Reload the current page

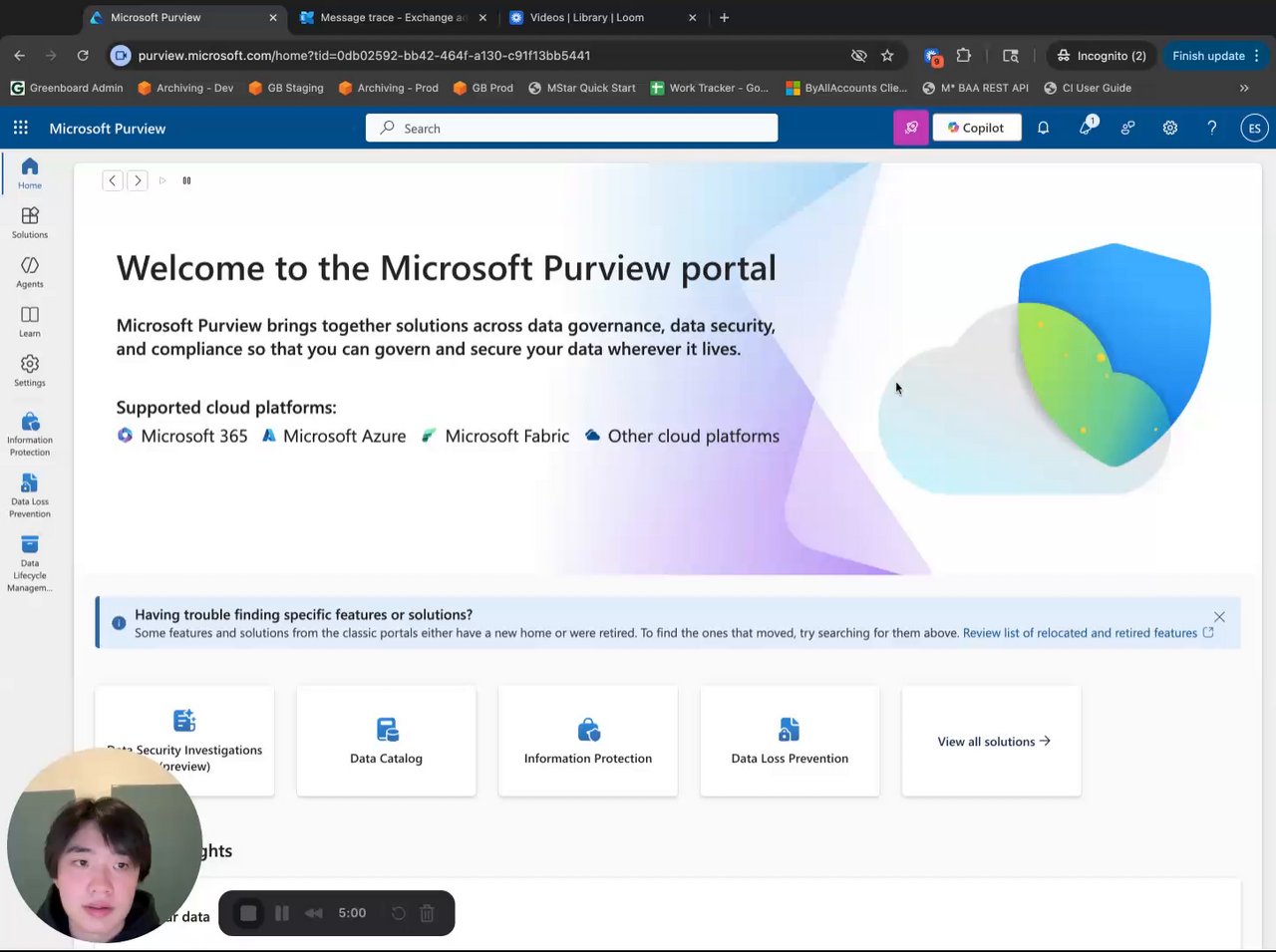coord(83,56)
